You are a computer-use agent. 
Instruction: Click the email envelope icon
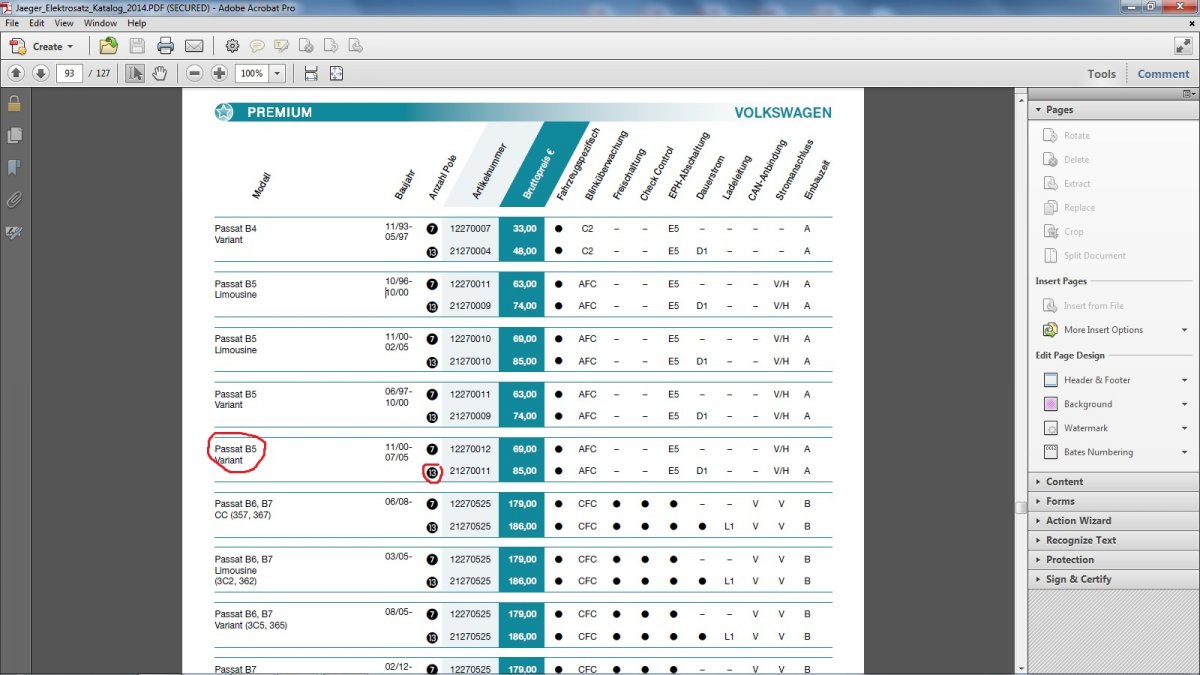[x=194, y=46]
